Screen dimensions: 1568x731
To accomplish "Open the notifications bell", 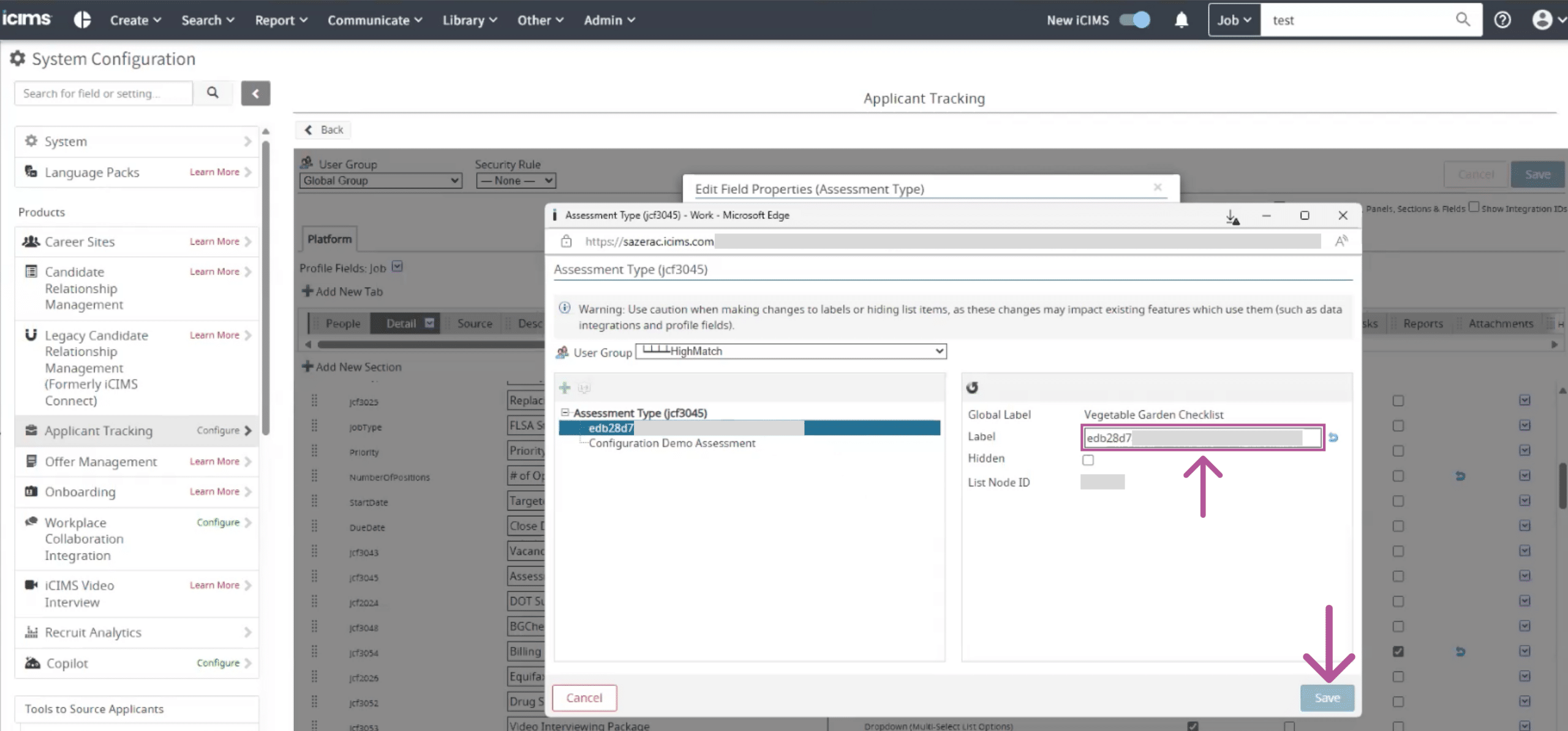I will 1182,20.
